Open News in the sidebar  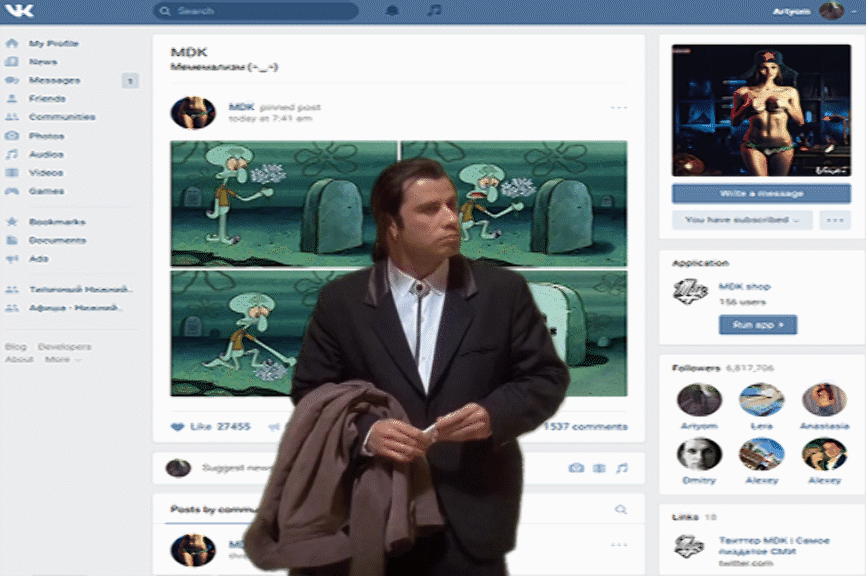click(x=43, y=61)
